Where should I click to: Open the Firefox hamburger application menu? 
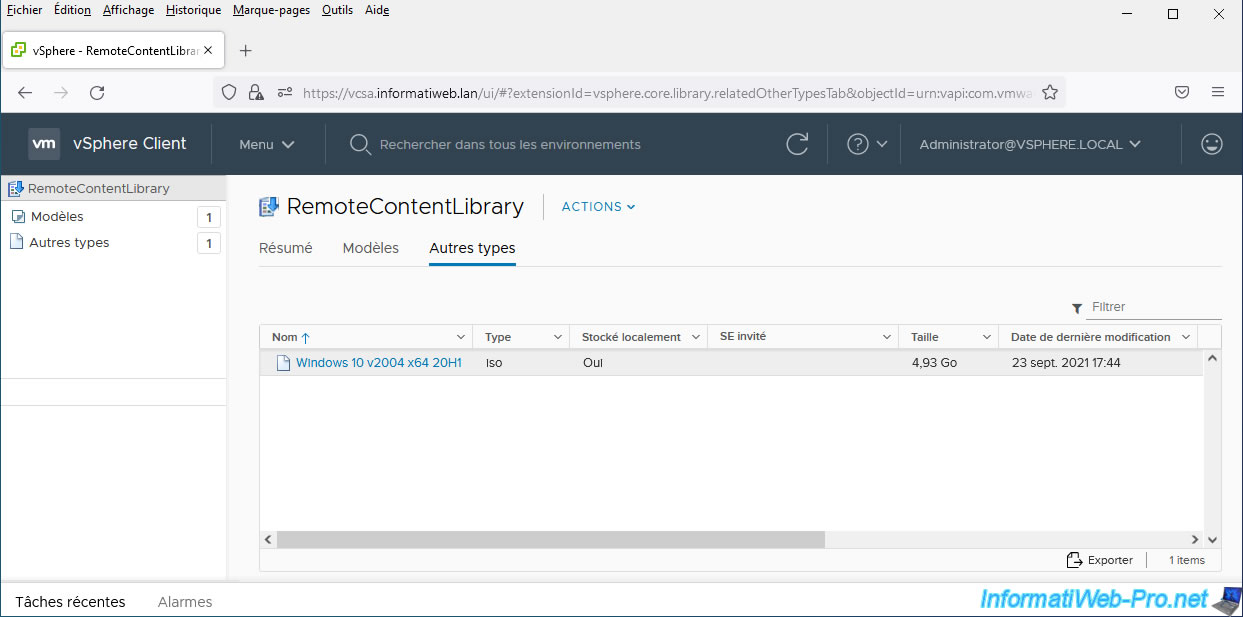click(1217, 92)
